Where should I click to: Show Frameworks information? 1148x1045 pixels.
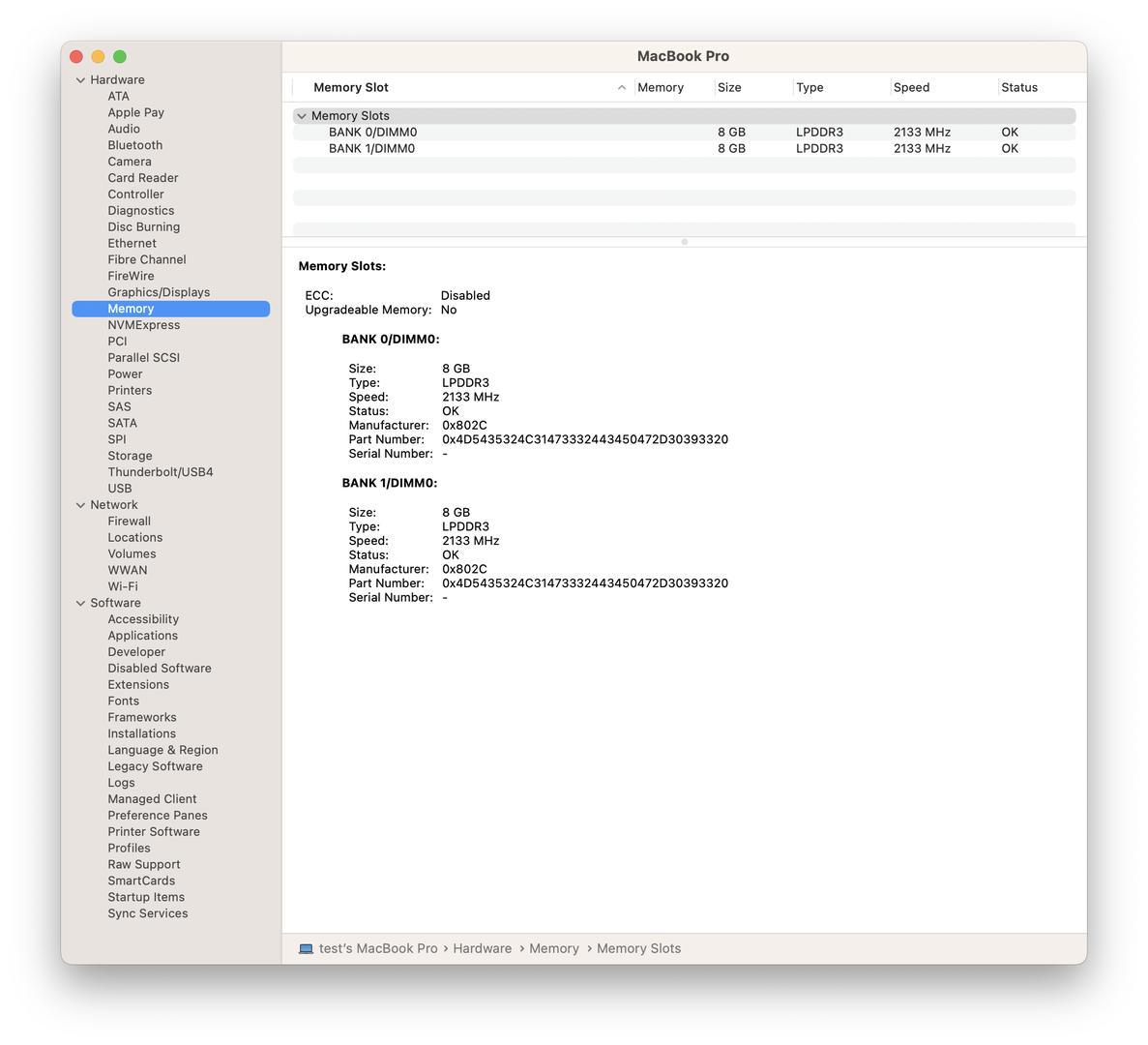point(142,717)
